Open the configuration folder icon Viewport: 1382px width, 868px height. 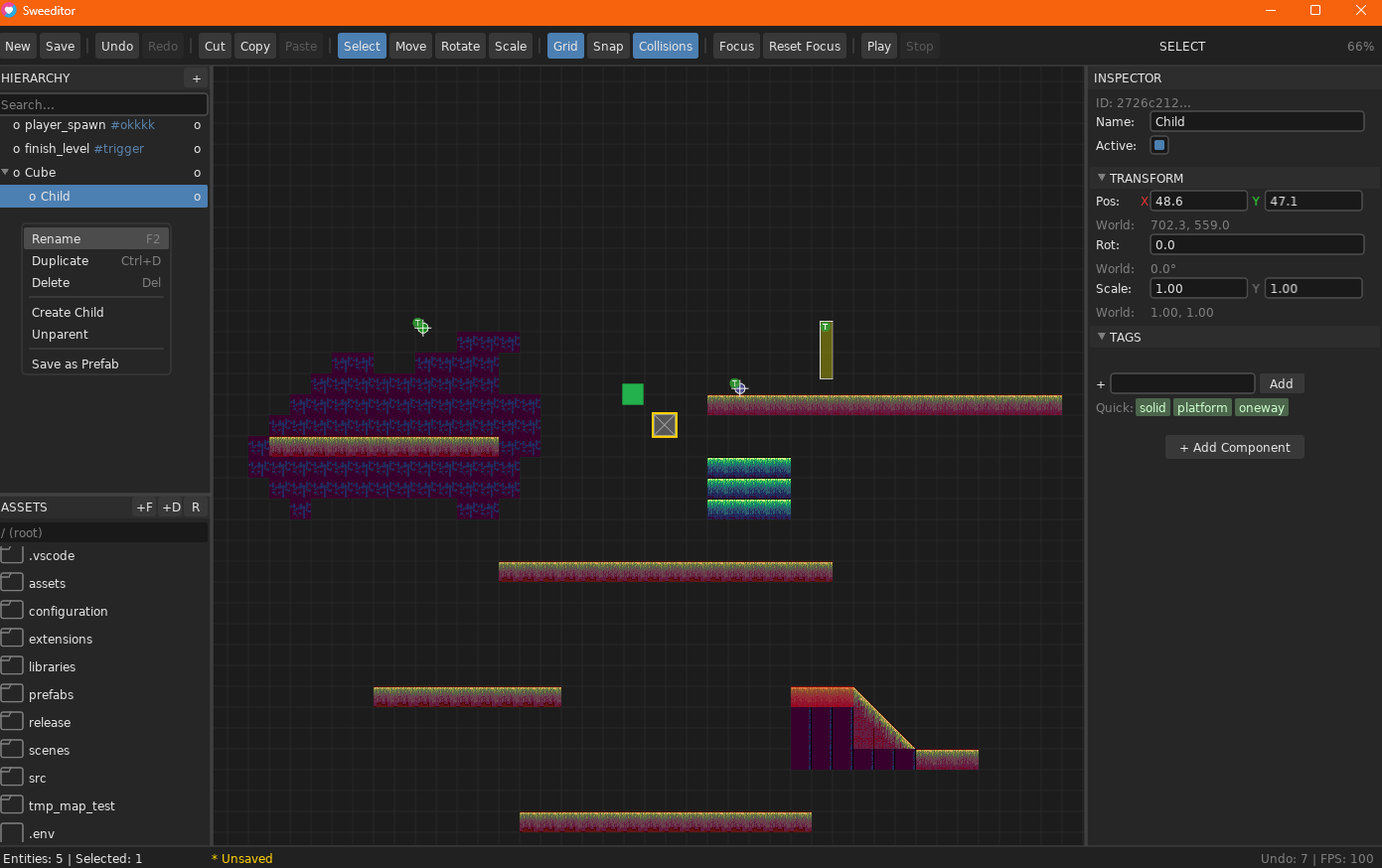tap(12, 610)
